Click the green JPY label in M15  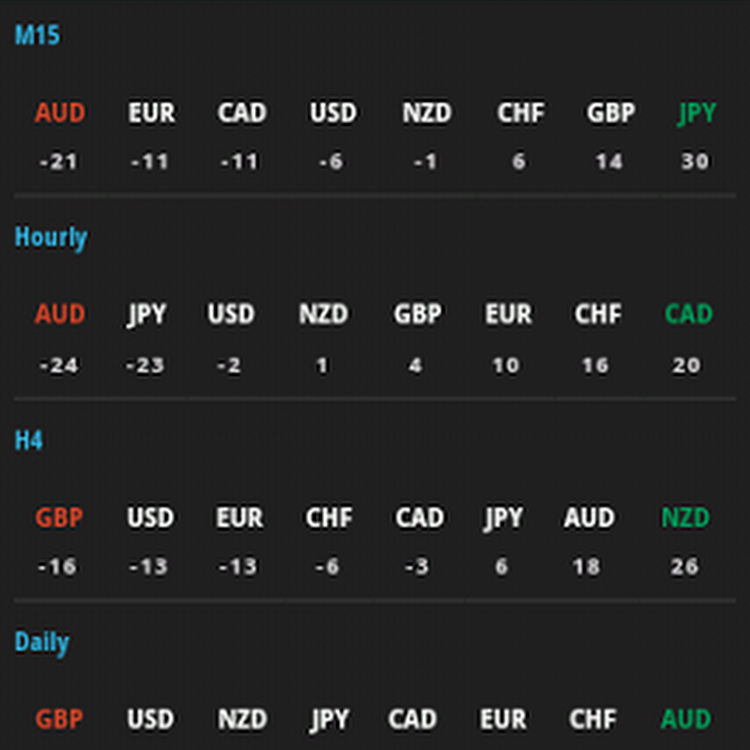[x=696, y=114]
